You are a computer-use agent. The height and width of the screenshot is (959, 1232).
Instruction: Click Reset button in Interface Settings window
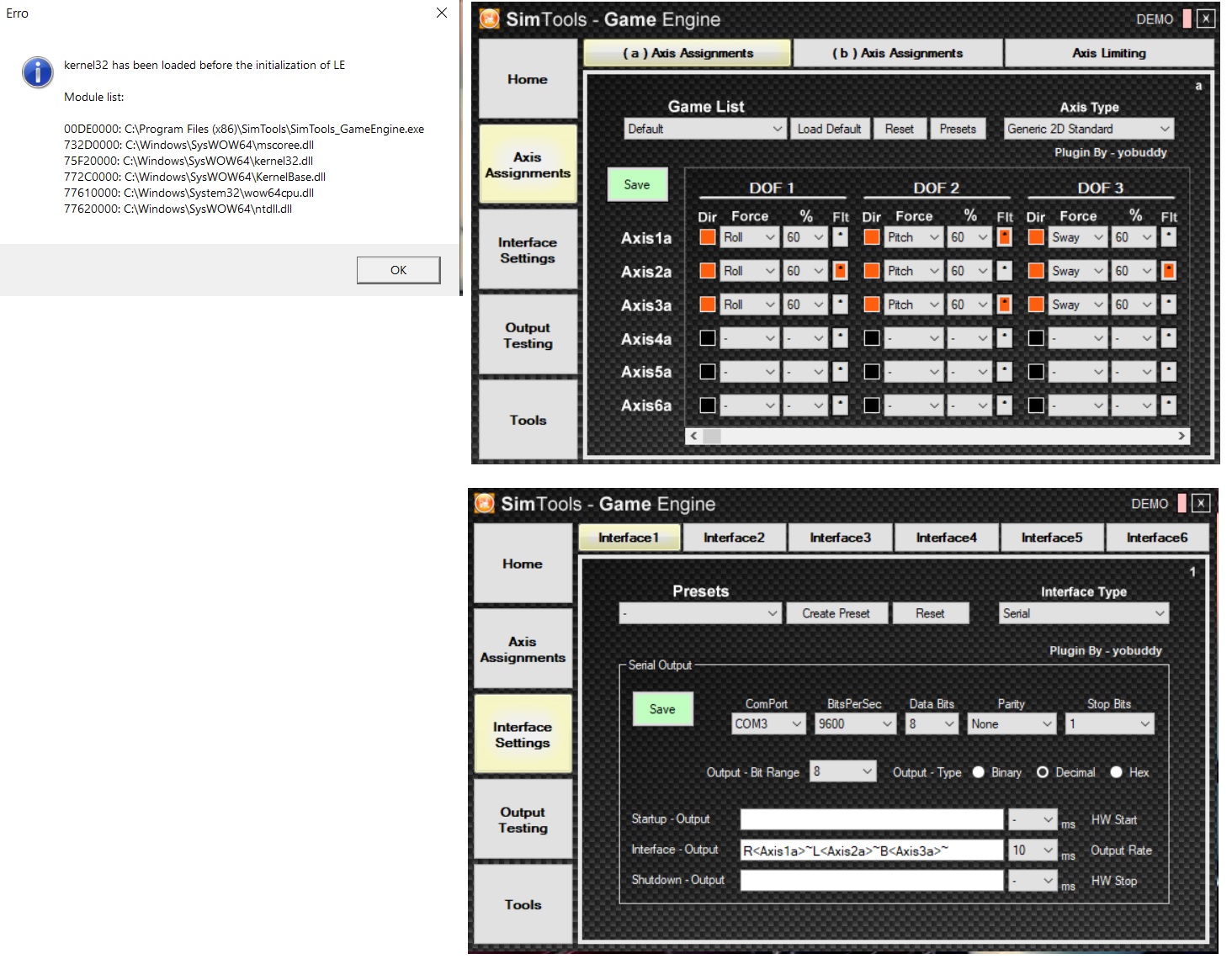(x=930, y=613)
